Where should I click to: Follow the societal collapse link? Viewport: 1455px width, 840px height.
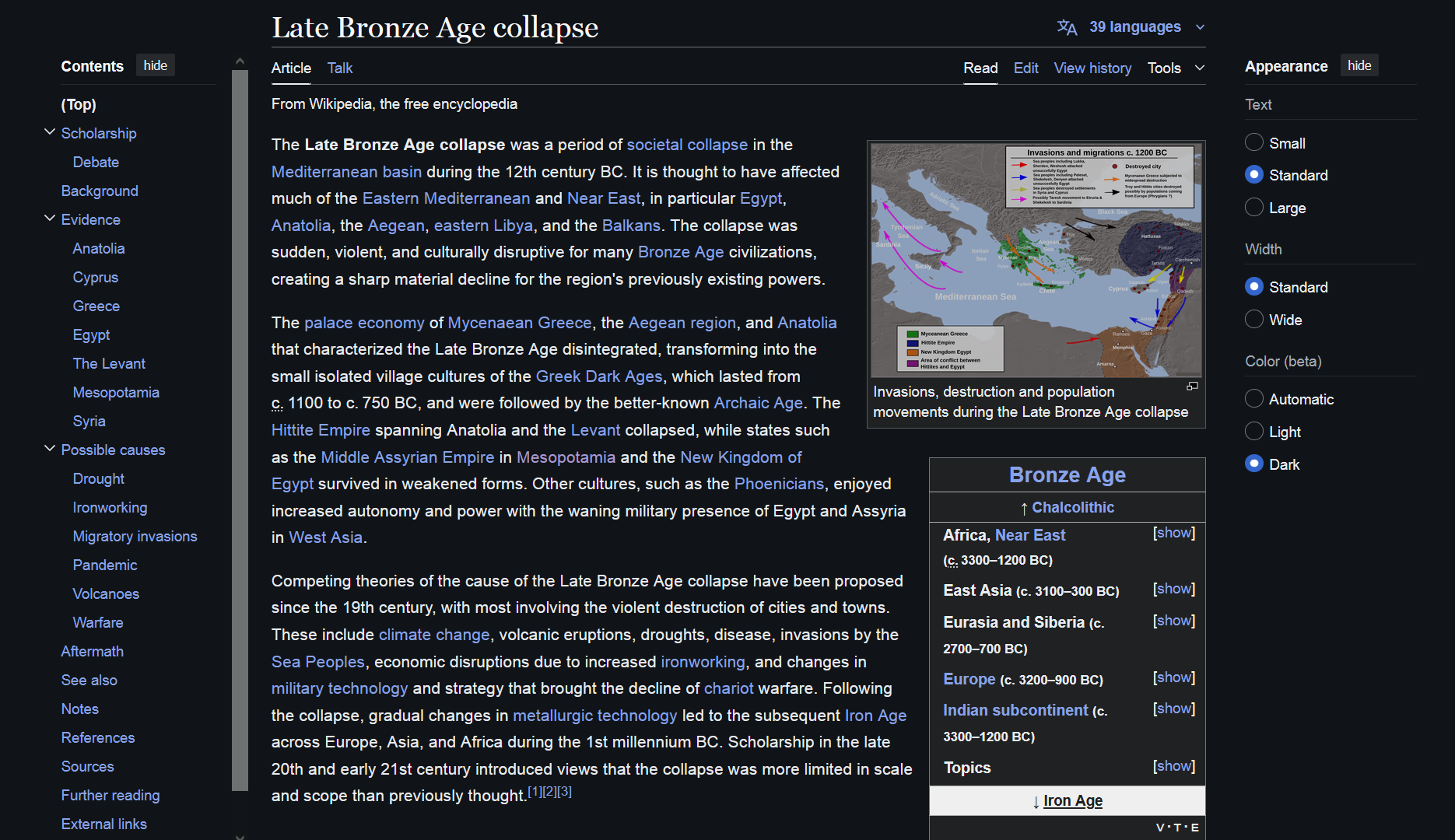687,145
